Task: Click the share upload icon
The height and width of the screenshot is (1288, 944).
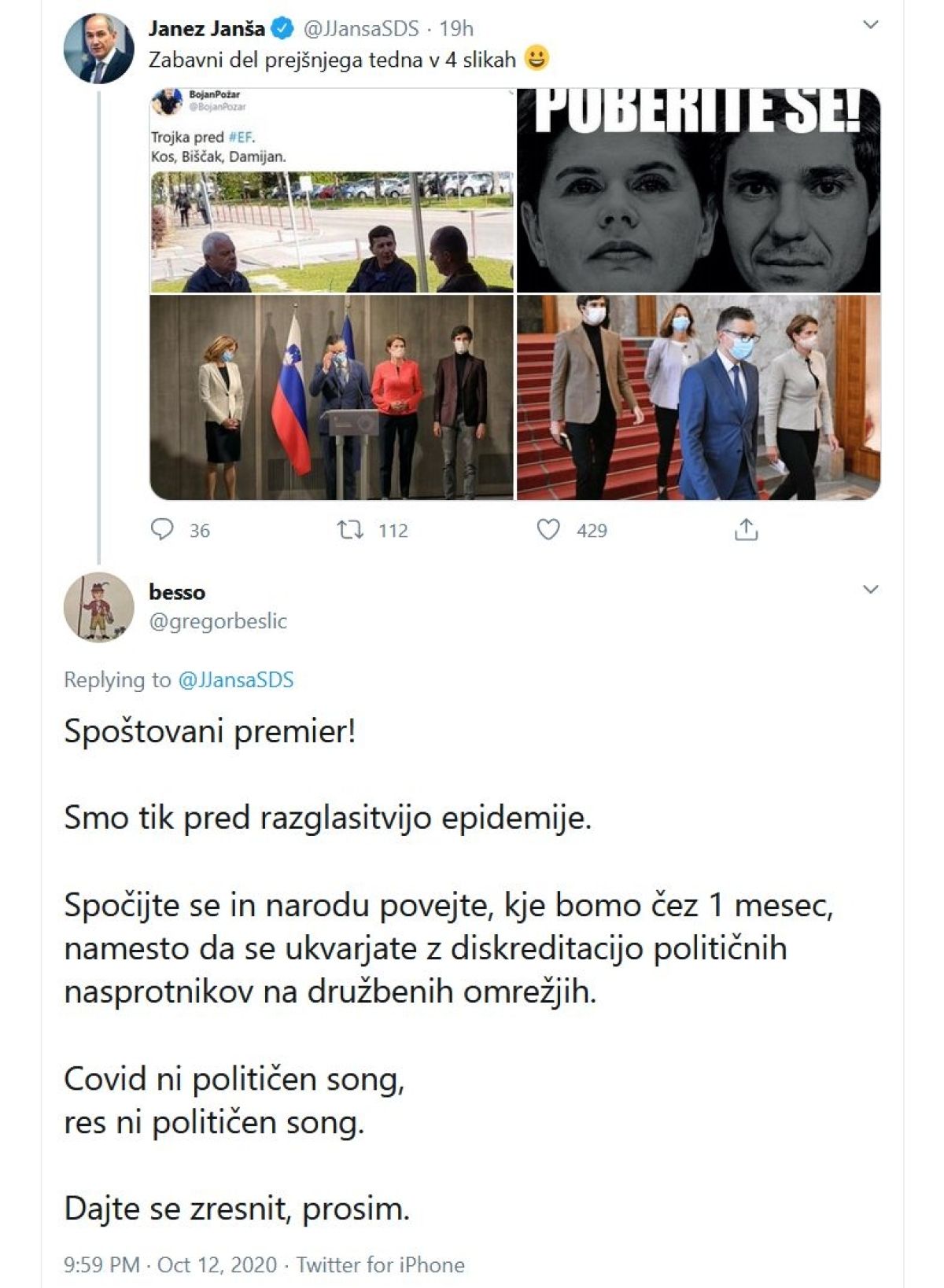Action: click(x=746, y=531)
